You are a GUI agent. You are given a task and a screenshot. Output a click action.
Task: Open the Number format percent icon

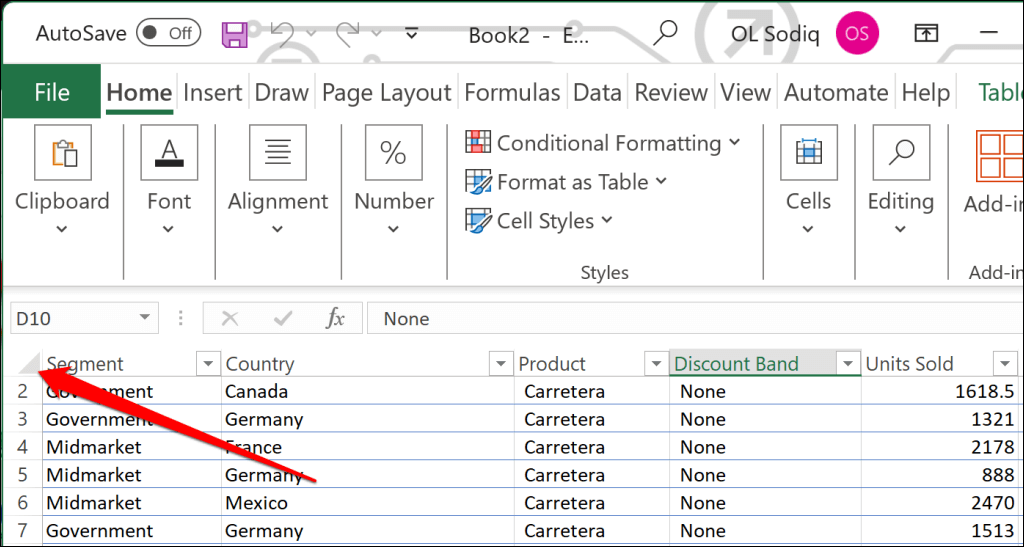coord(393,153)
